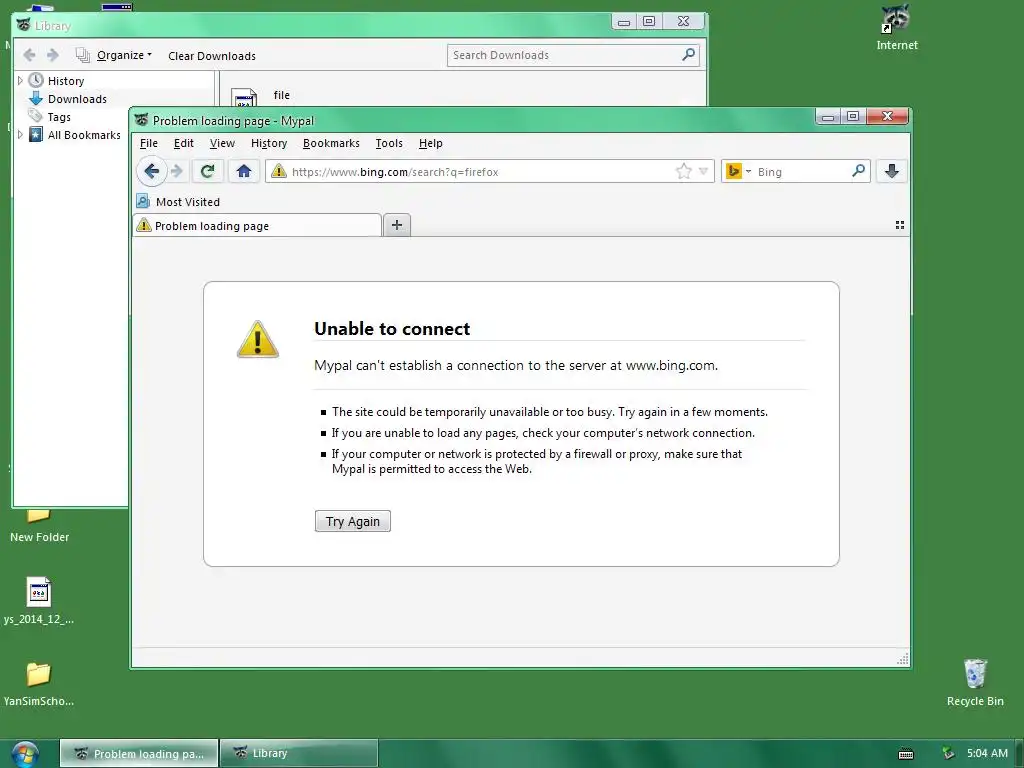
Task: Open the Tools menu
Action: click(389, 143)
